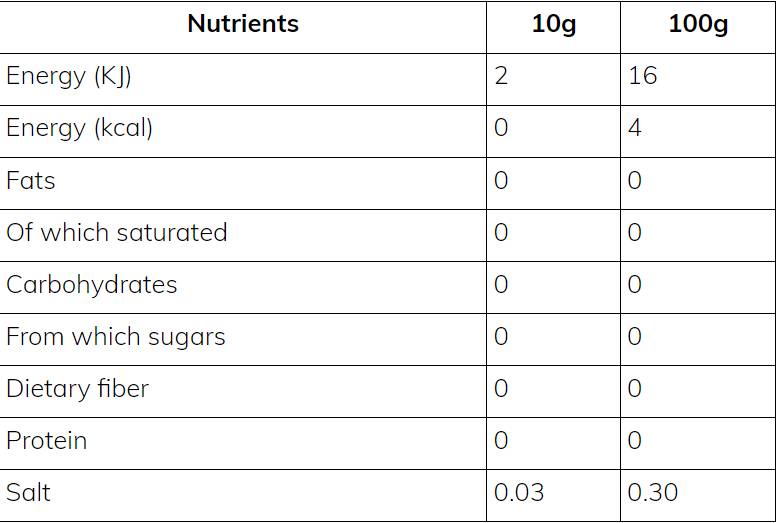Select the Energy (kcal) row label
Image resolution: width=783 pixels, height=523 pixels.
tap(79, 128)
